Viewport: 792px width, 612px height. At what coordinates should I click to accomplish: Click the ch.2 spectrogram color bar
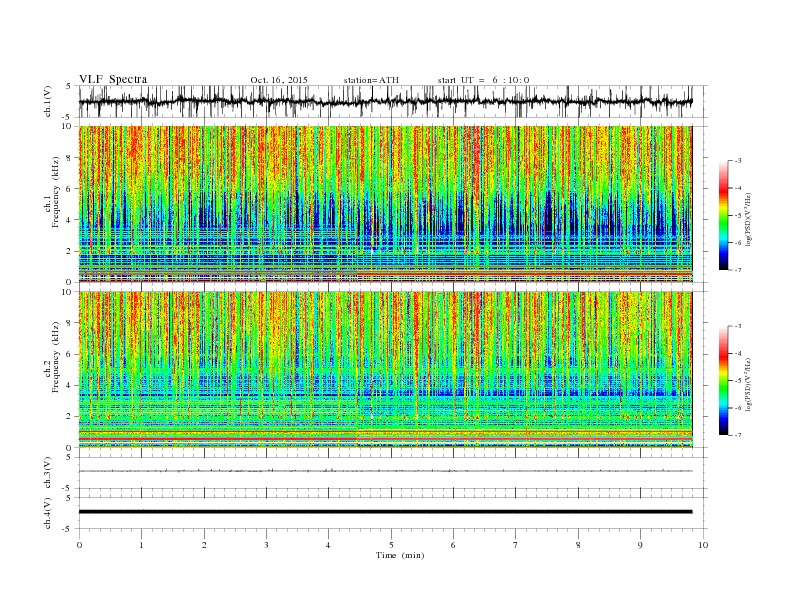(723, 381)
